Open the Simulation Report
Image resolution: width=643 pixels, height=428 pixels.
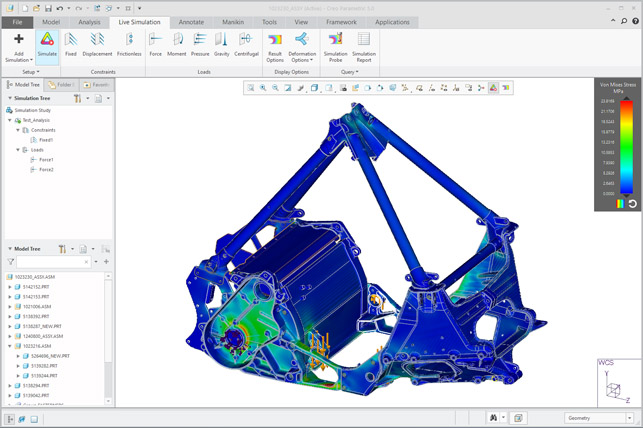(x=364, y=47)
